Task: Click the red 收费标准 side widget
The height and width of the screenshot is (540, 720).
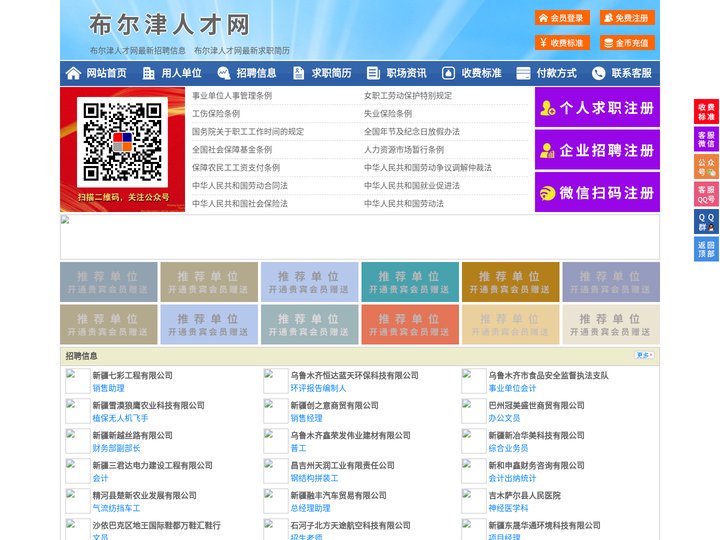Action: pos(706,112)
